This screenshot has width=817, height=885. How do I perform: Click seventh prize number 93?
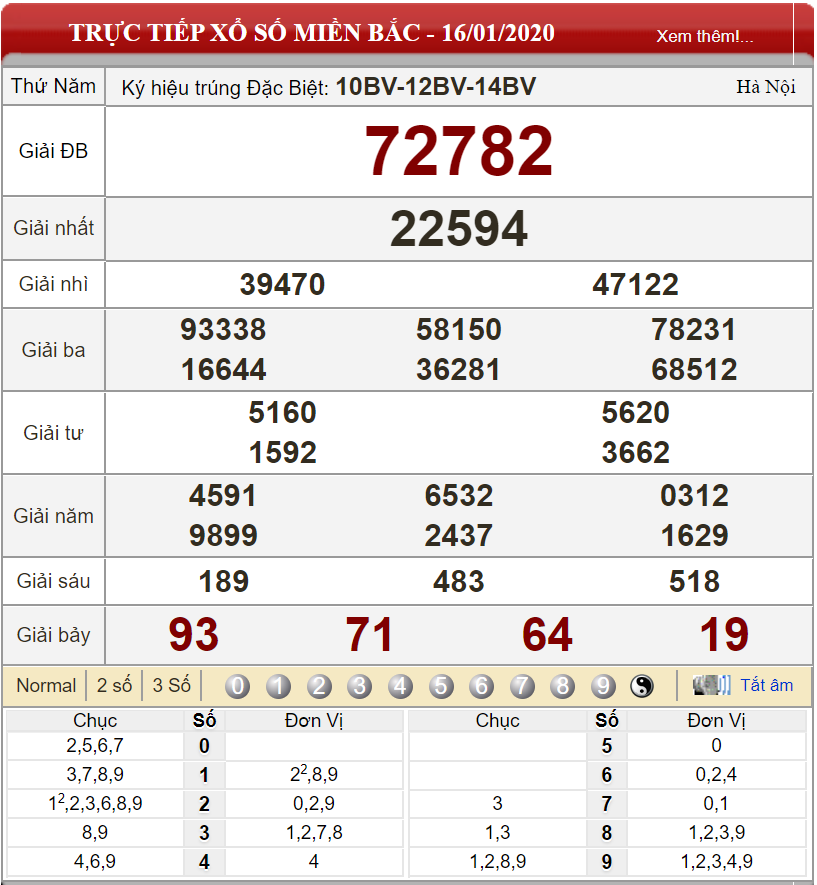[194, 634]
